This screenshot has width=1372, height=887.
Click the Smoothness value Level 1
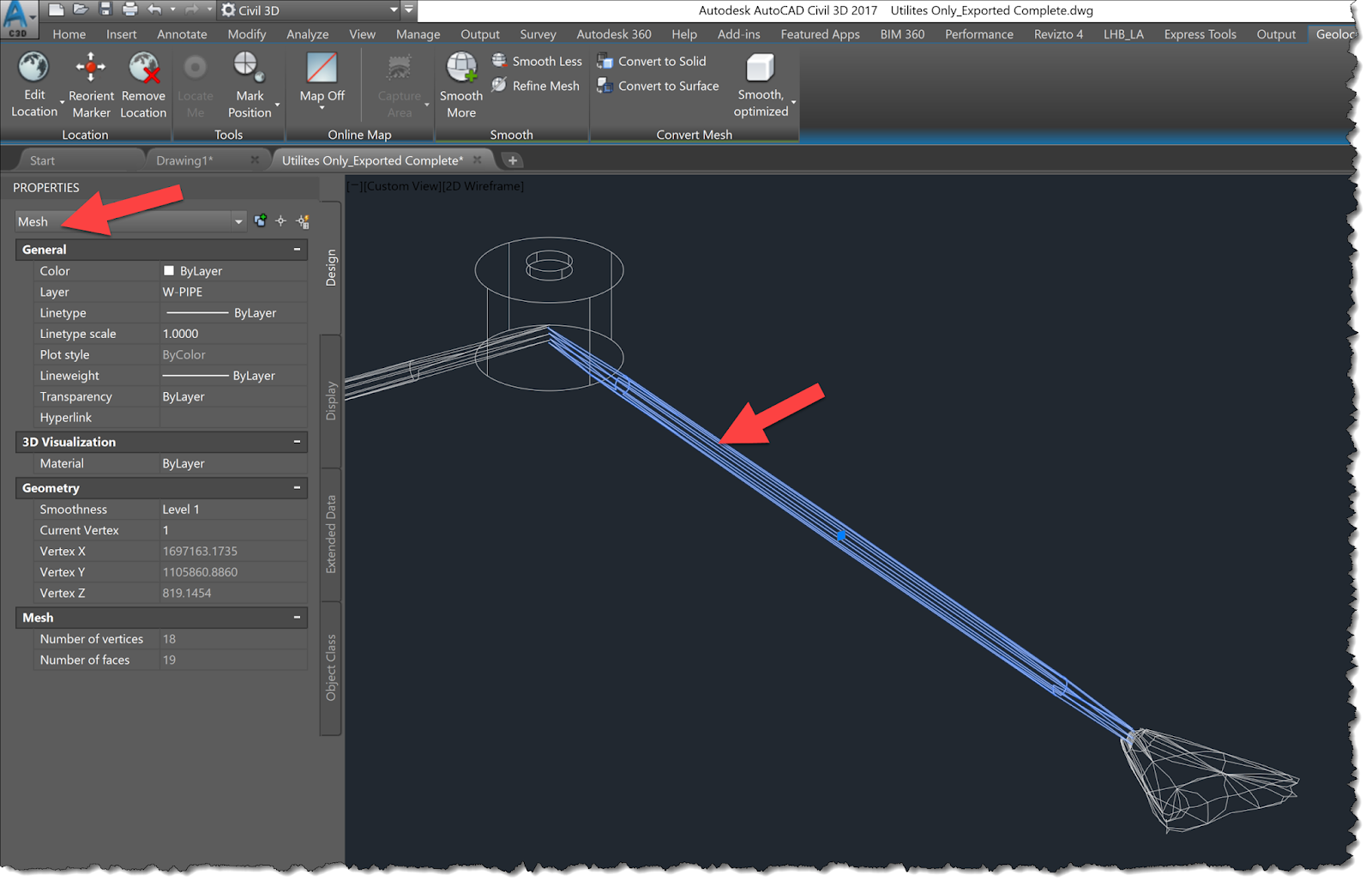tap(181, 510)
